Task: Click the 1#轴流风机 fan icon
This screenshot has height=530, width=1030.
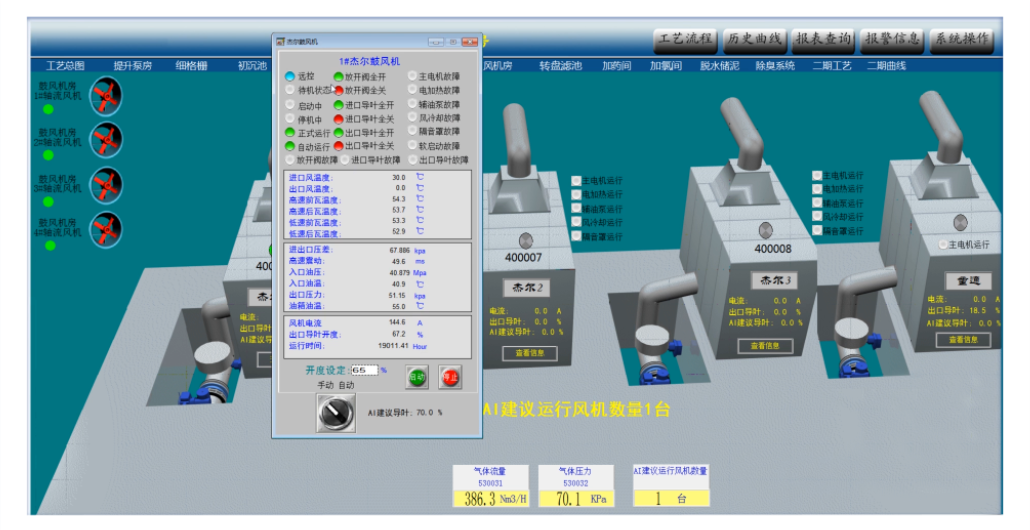Action: point(106,96)
